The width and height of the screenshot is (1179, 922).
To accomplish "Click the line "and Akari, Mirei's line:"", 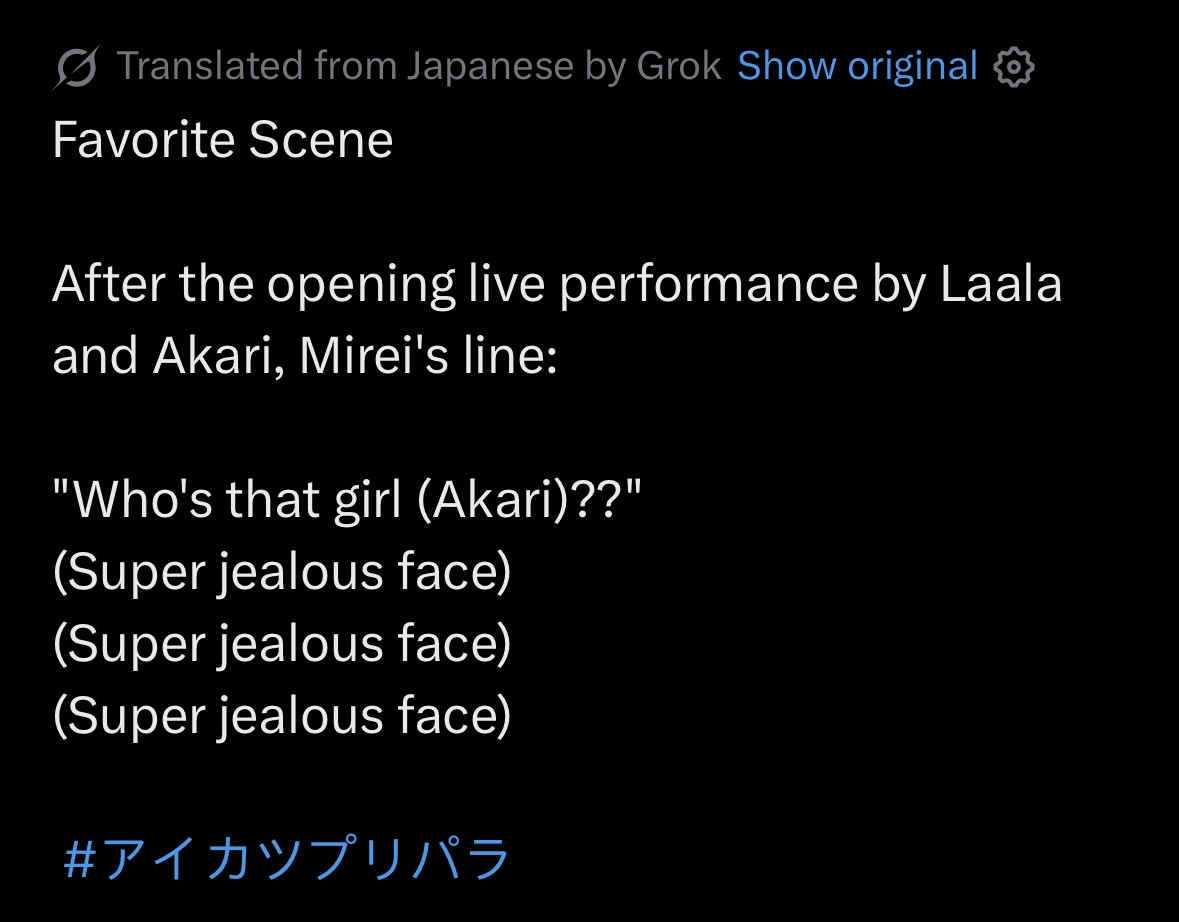I will point(303,358).
